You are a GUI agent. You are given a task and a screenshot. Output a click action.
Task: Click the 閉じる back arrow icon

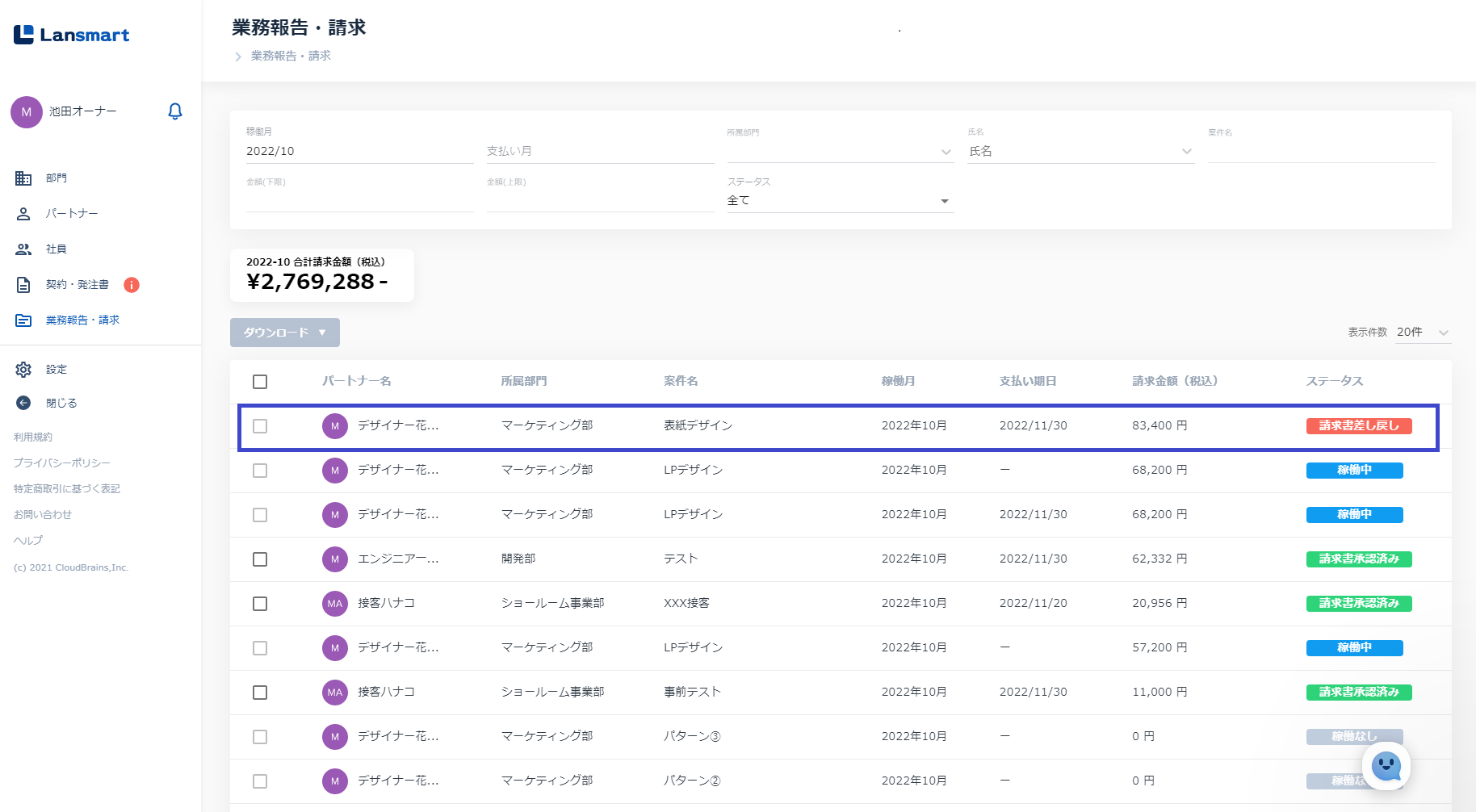point(23,403)
